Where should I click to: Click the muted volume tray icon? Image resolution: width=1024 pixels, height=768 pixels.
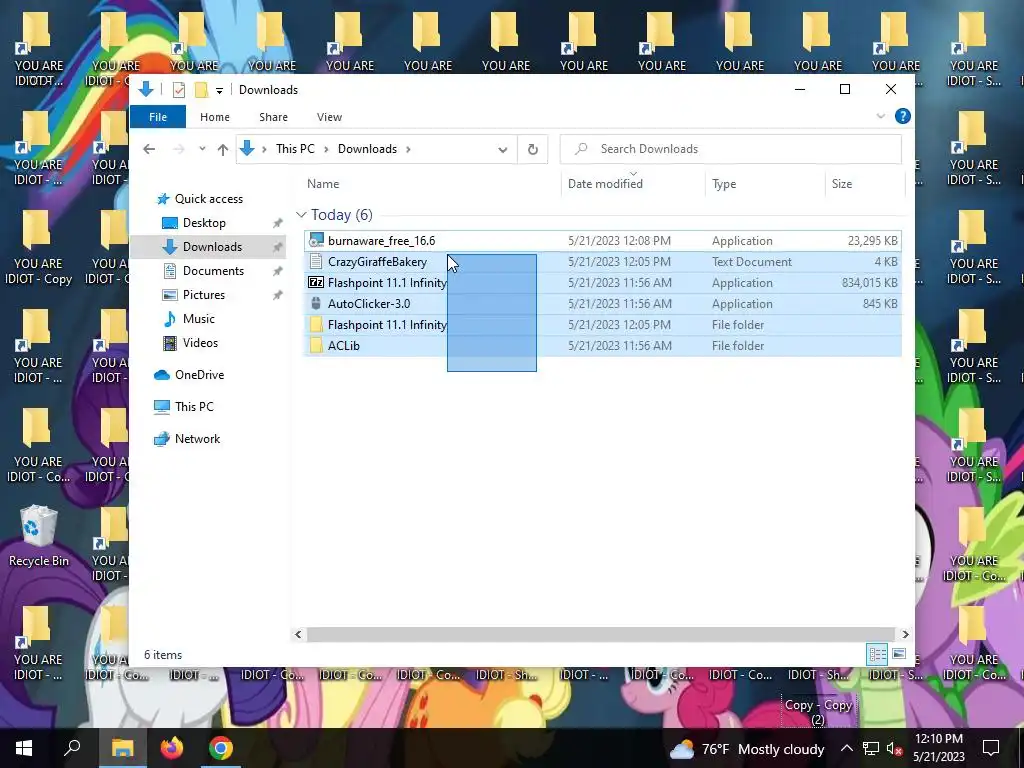tap(894, 749)
